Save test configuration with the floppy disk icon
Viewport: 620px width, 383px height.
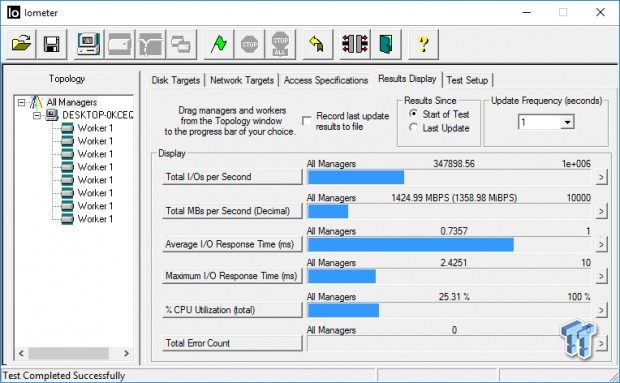point(52,44)
